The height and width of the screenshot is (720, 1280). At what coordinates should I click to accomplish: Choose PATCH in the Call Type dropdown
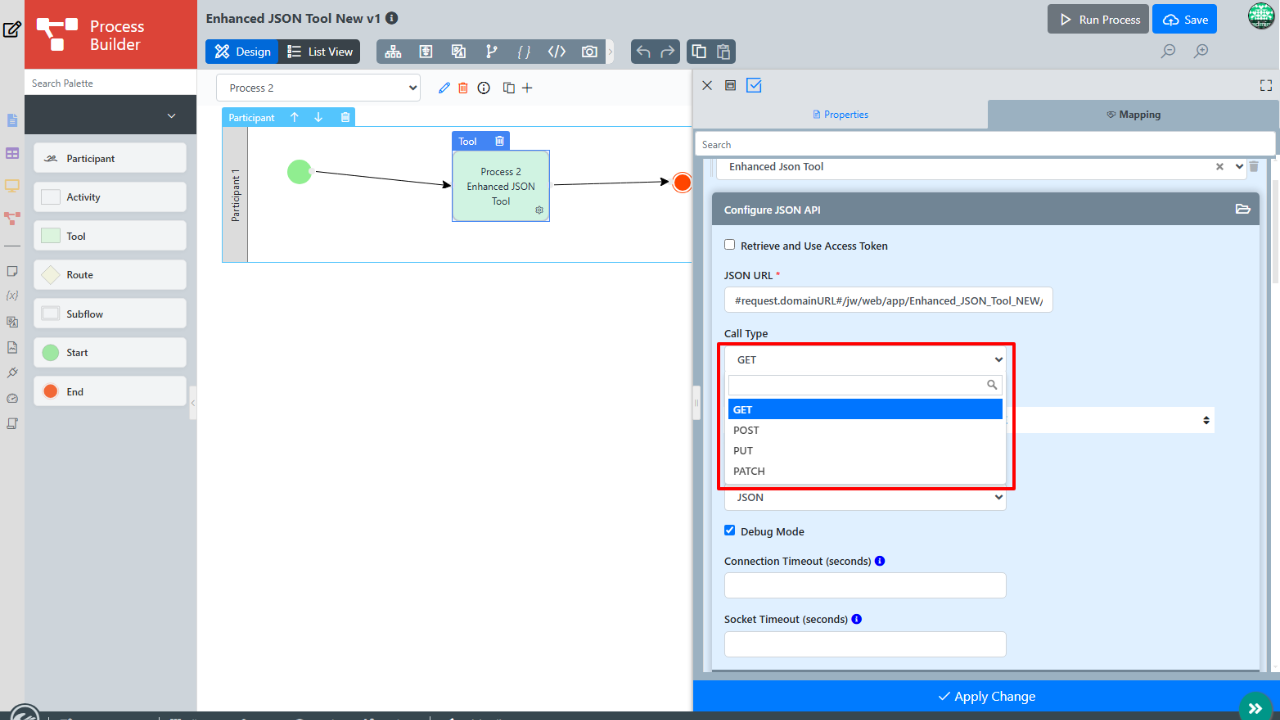click(749, 471)
